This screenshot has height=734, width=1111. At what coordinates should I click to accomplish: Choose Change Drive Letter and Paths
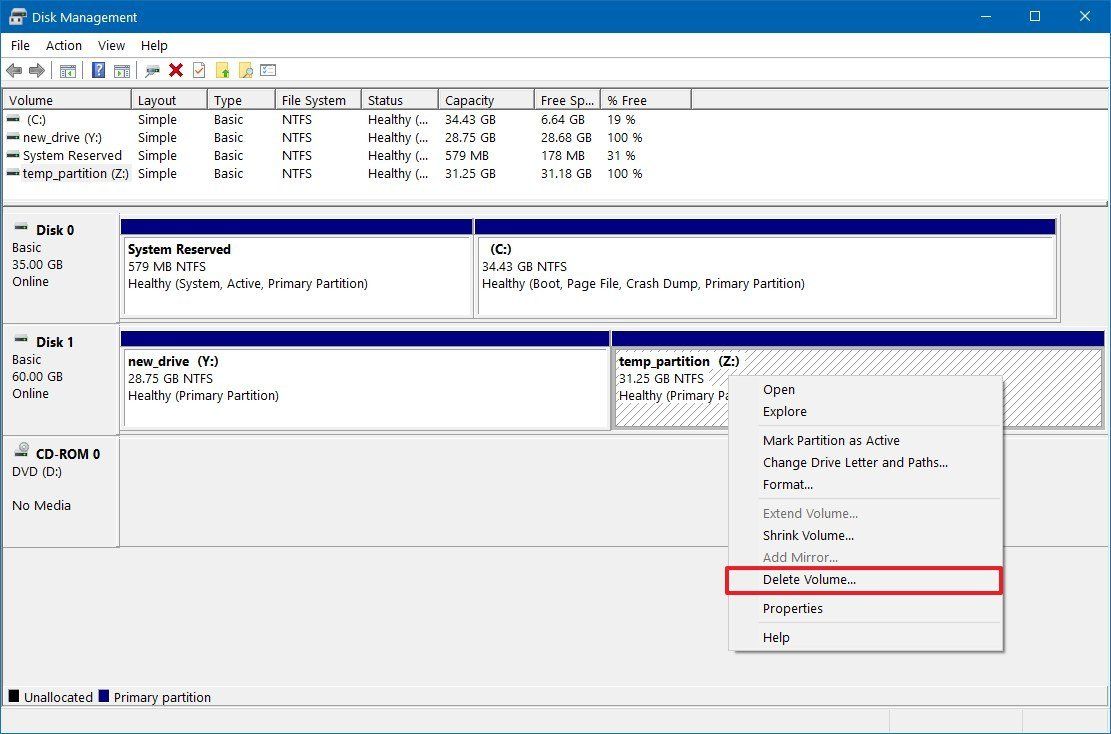point(856,462)
